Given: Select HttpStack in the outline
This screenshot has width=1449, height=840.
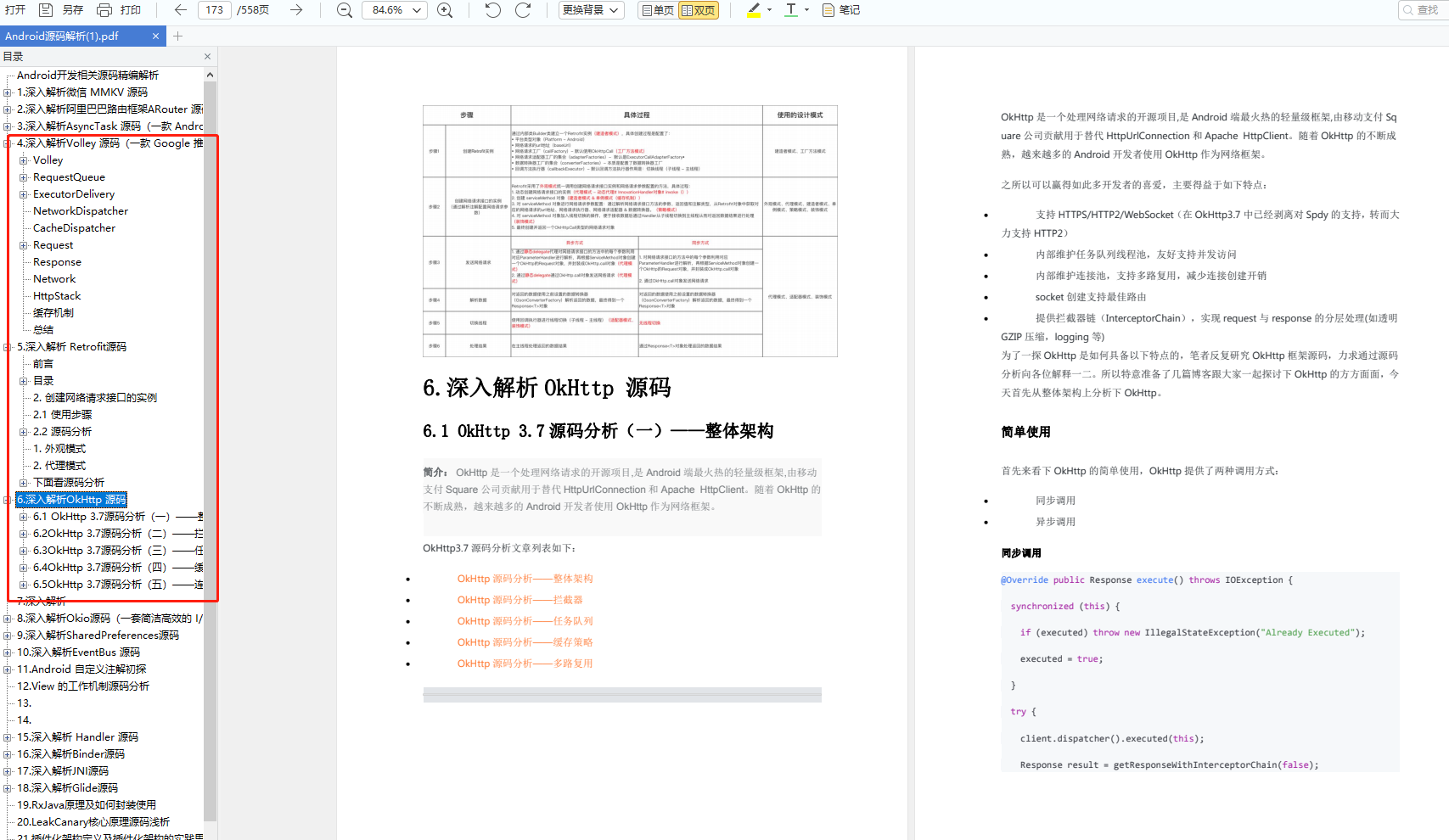Looking at the screenshot, I should click(57, 296).
